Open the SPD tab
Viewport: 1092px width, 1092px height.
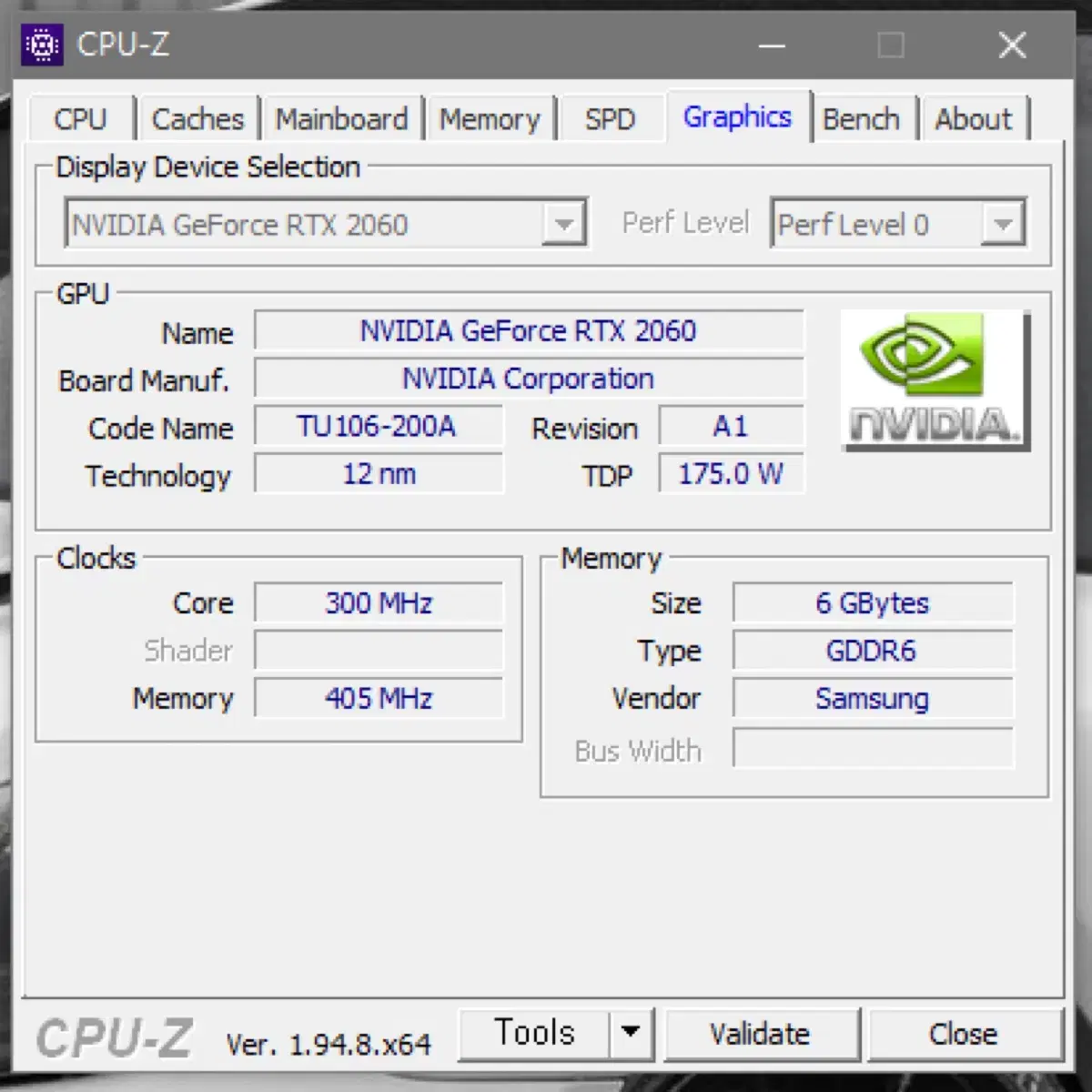coord(610,119)
